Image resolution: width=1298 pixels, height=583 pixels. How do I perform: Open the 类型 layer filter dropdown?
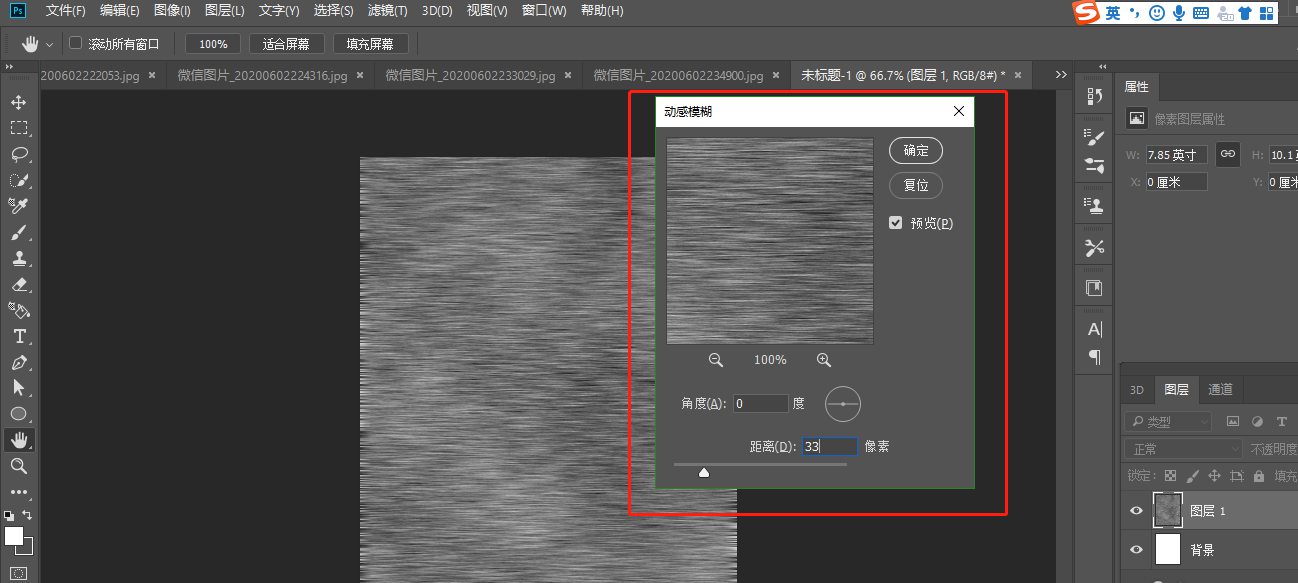(x=1167, y=420)
